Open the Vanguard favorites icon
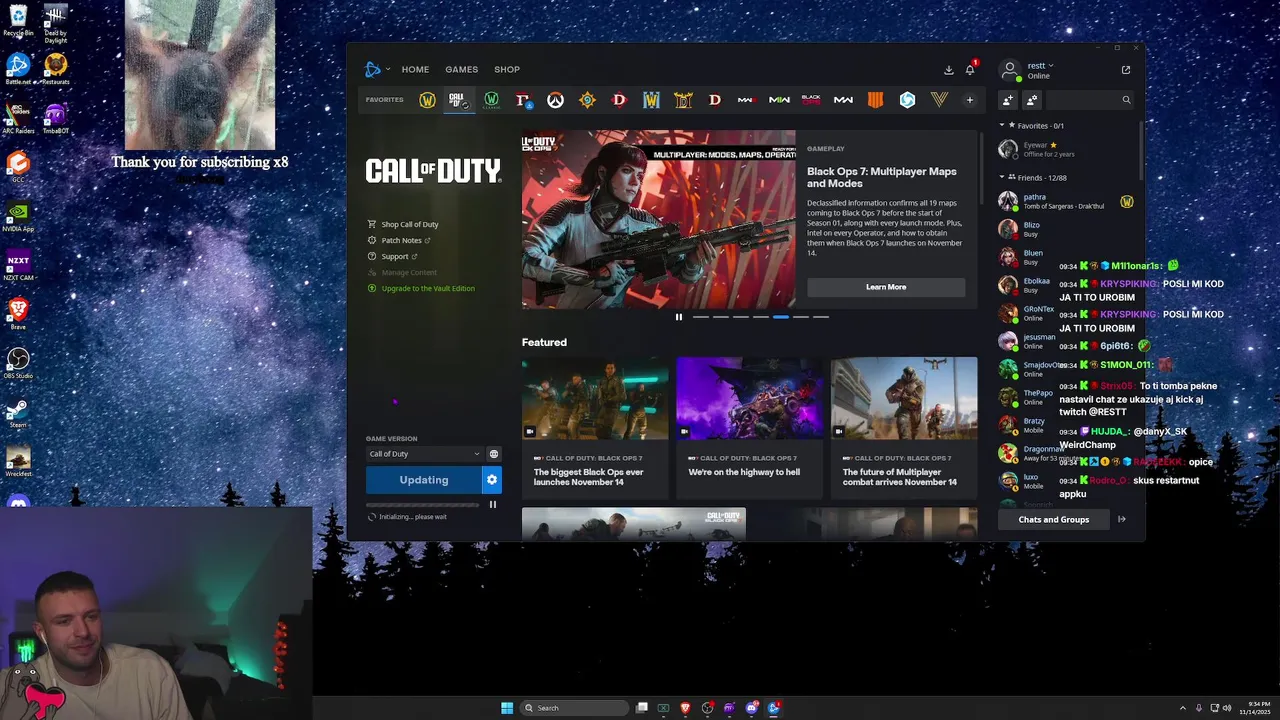Image resolution: width=1280 pixels, height=720 pixels. (x=939, y=100)
